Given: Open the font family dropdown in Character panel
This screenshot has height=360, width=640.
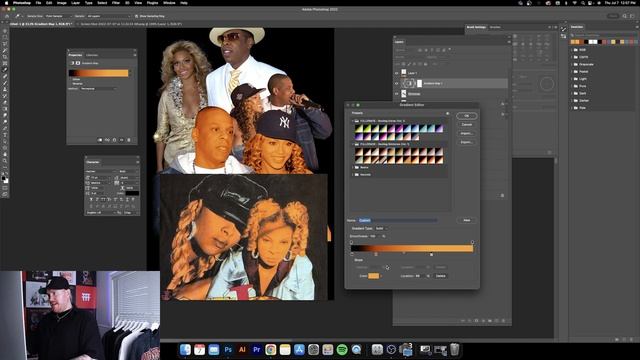Looking at the screenshot, I should (101, 171).
